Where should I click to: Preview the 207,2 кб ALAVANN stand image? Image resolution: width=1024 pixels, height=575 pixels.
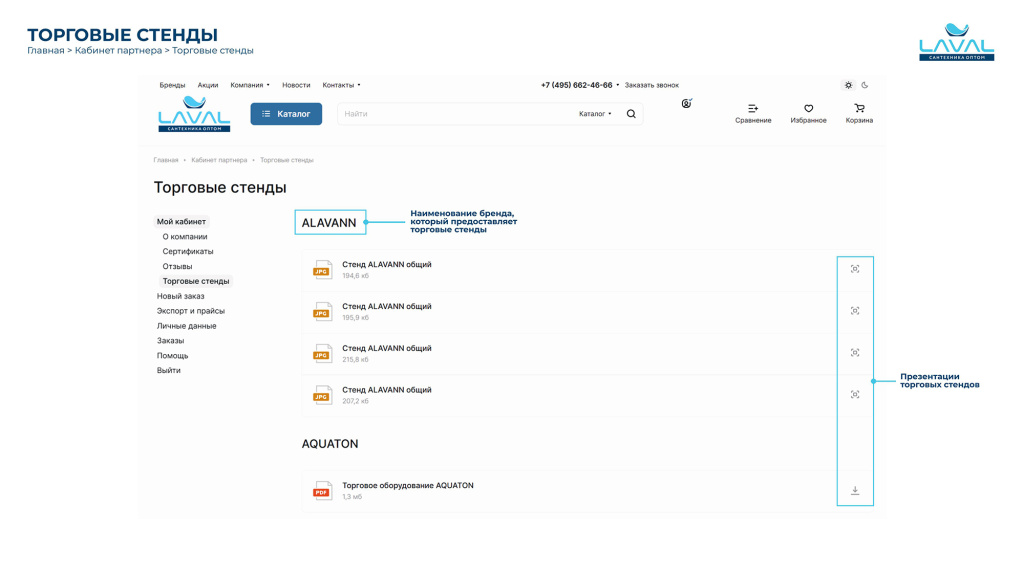coord(855,395)
